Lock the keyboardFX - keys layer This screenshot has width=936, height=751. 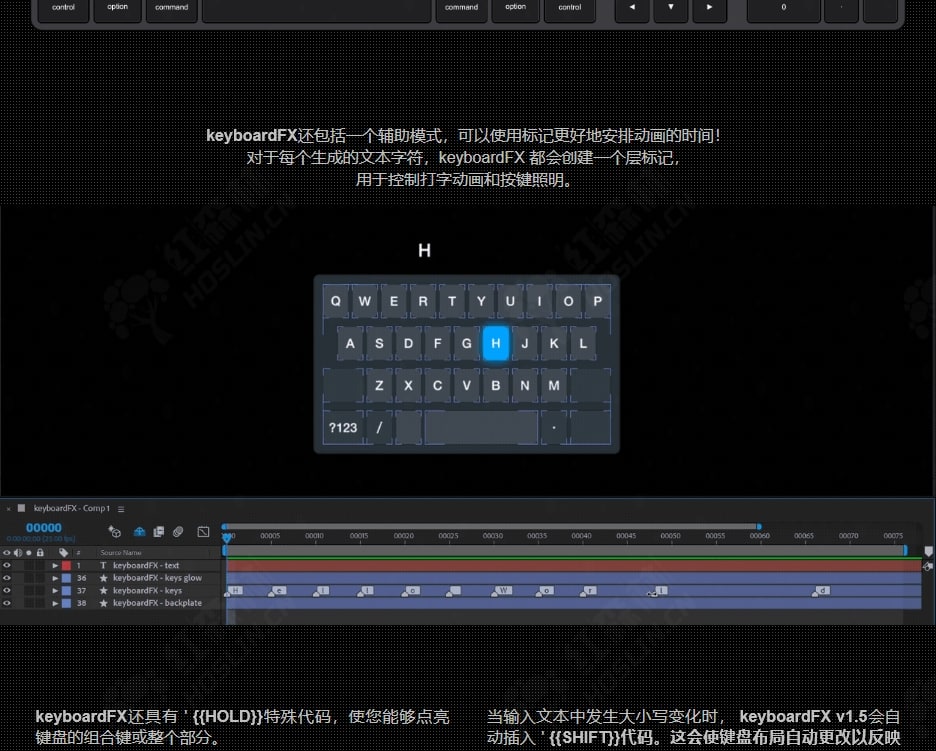tap(40, 590)
